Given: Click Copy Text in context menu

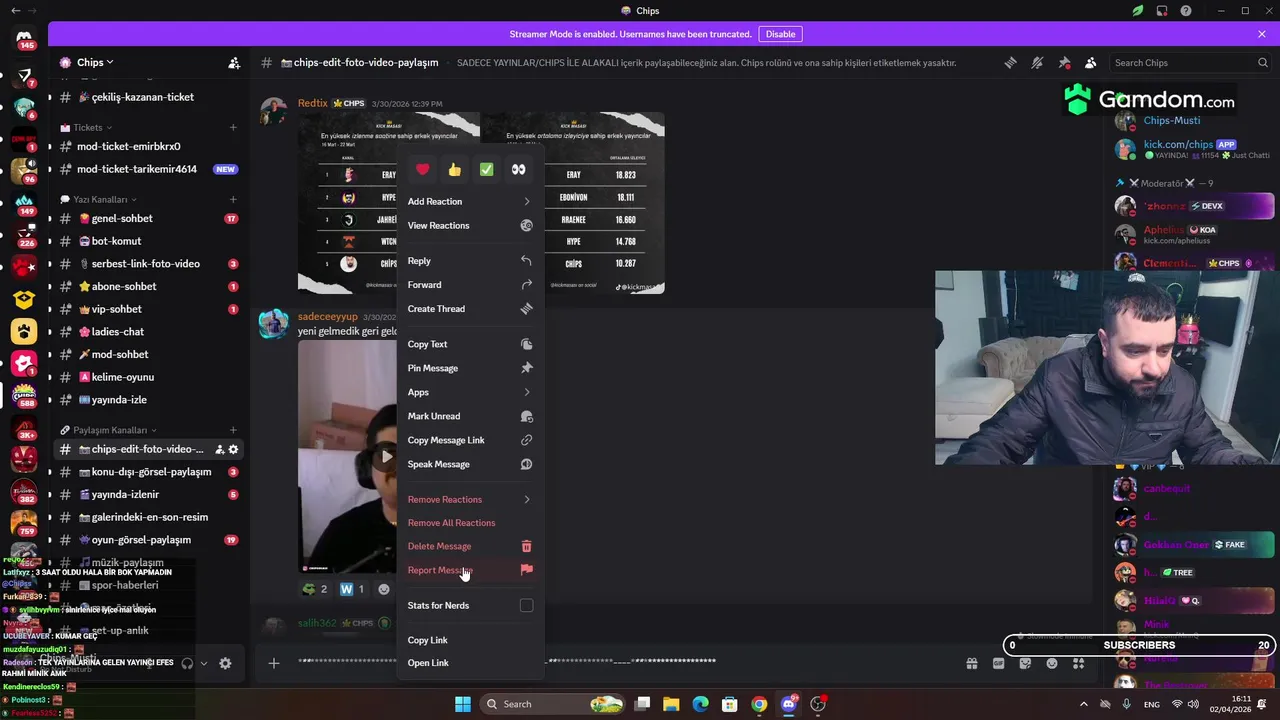Looking at the screenshot, I should pos(470,344).
